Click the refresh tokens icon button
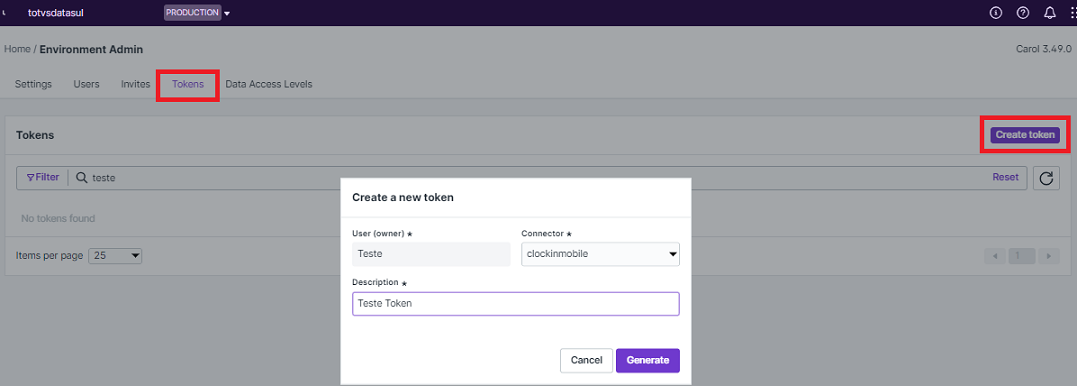 [1046, 178]
